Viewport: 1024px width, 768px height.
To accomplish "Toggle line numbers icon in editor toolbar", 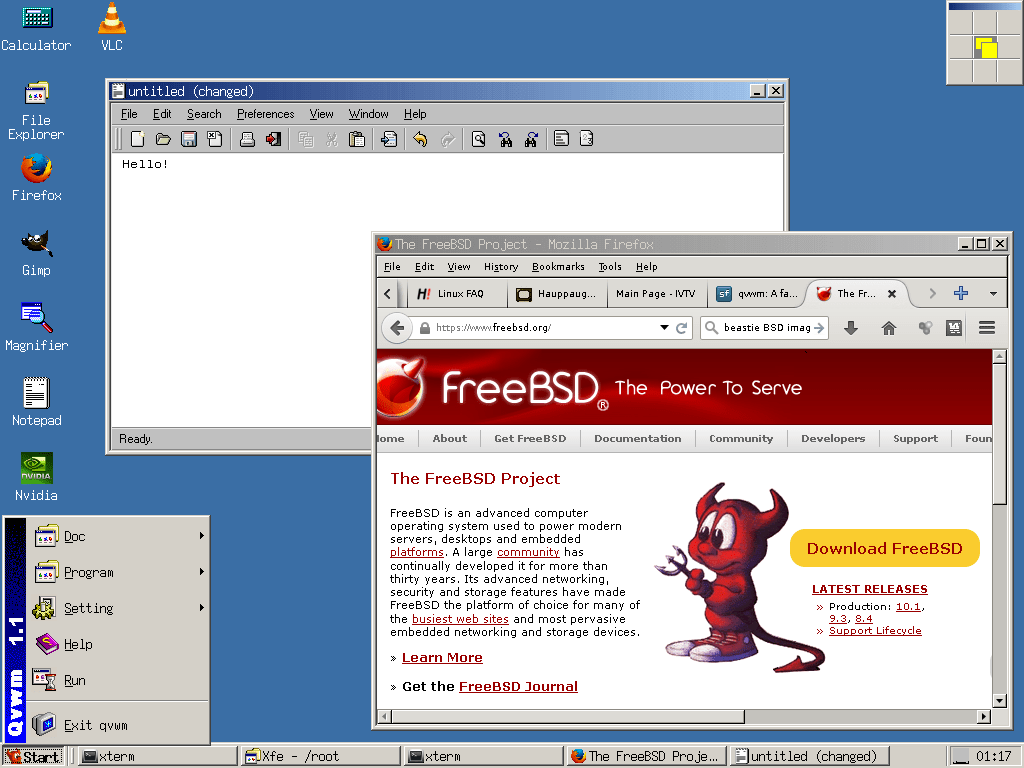I will pyautogui.click(x=586, y=139).
